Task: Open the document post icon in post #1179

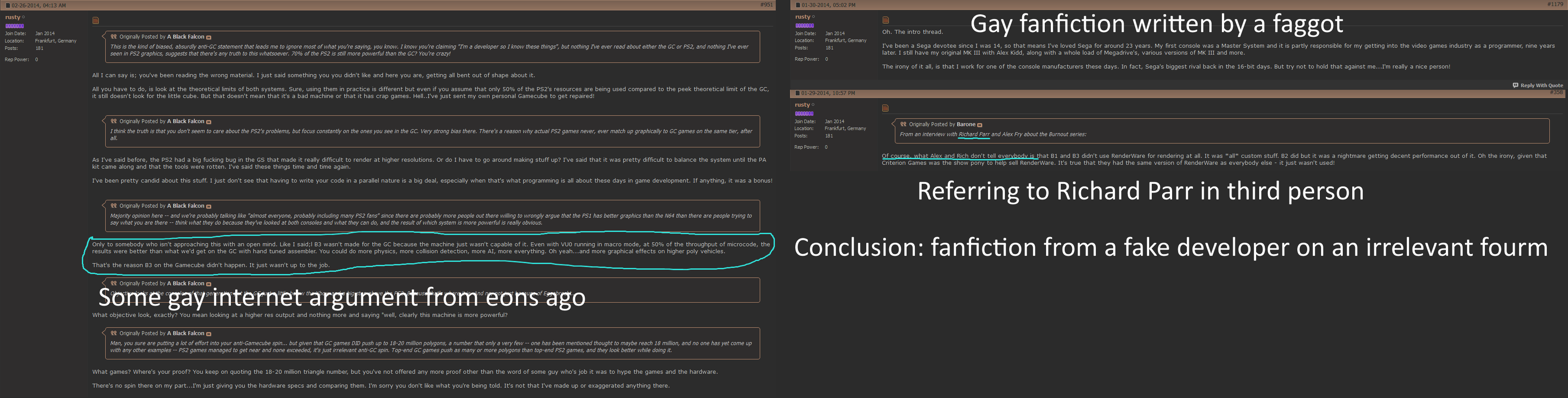Action: coord(886,20)
